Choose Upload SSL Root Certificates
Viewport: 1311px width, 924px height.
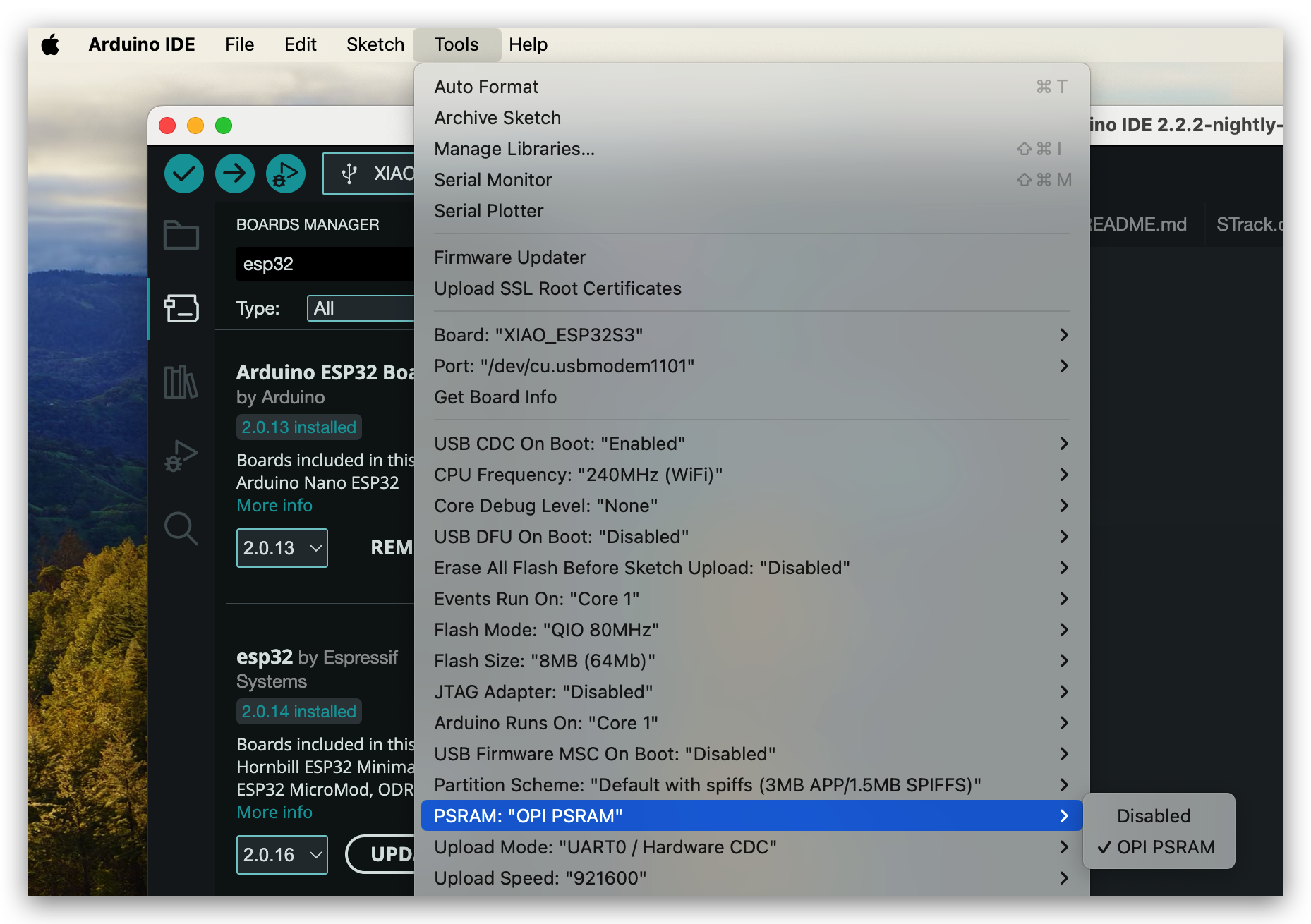click(x=751, y=288)
